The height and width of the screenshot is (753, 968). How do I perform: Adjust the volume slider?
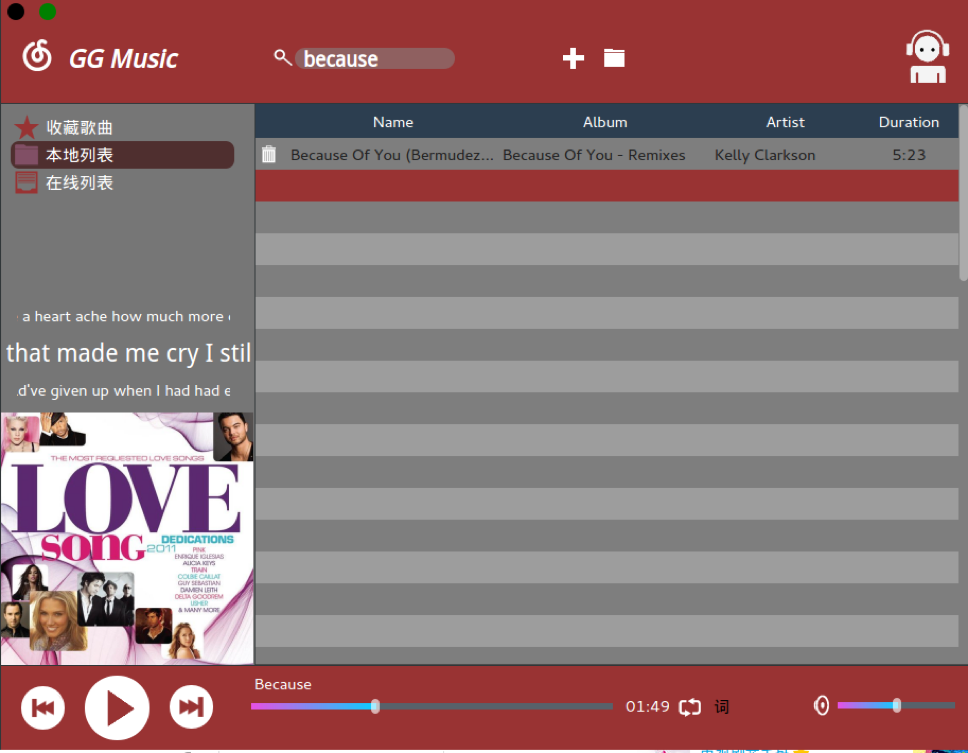click(896, 705)
